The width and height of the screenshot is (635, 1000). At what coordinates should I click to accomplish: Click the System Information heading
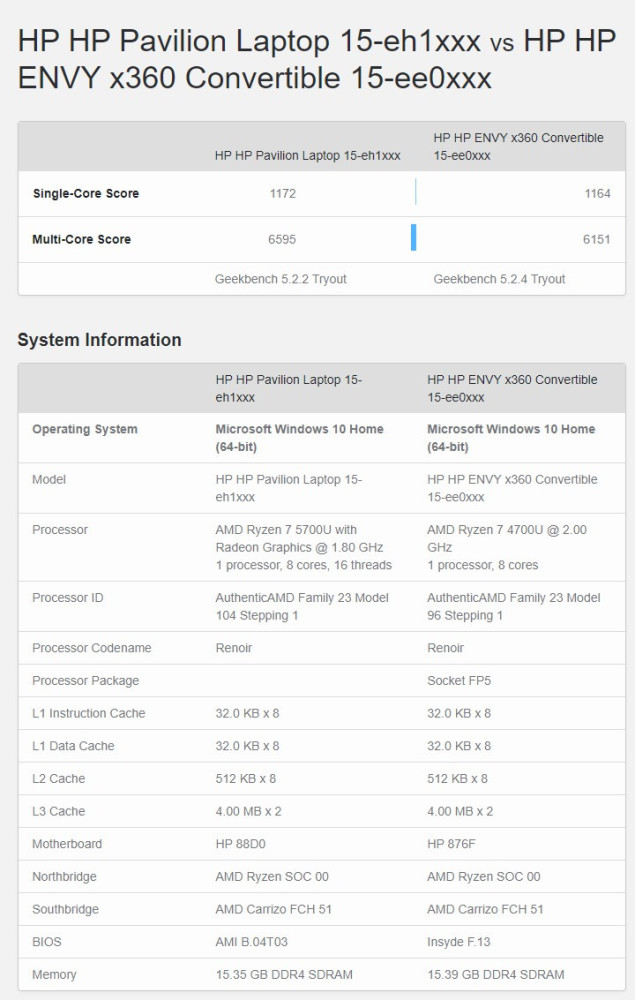(100, 340)
